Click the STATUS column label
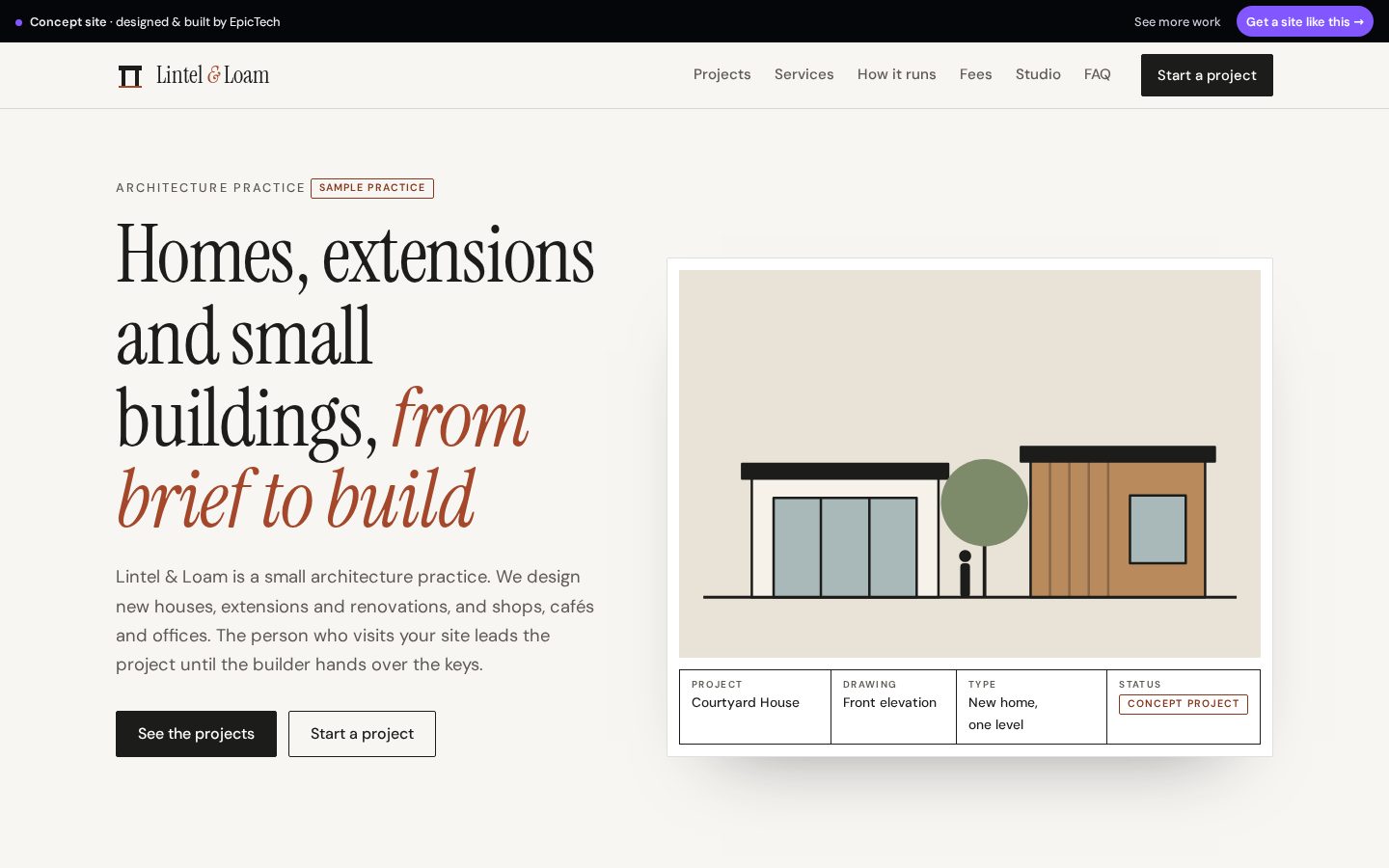 (1139, 685)
